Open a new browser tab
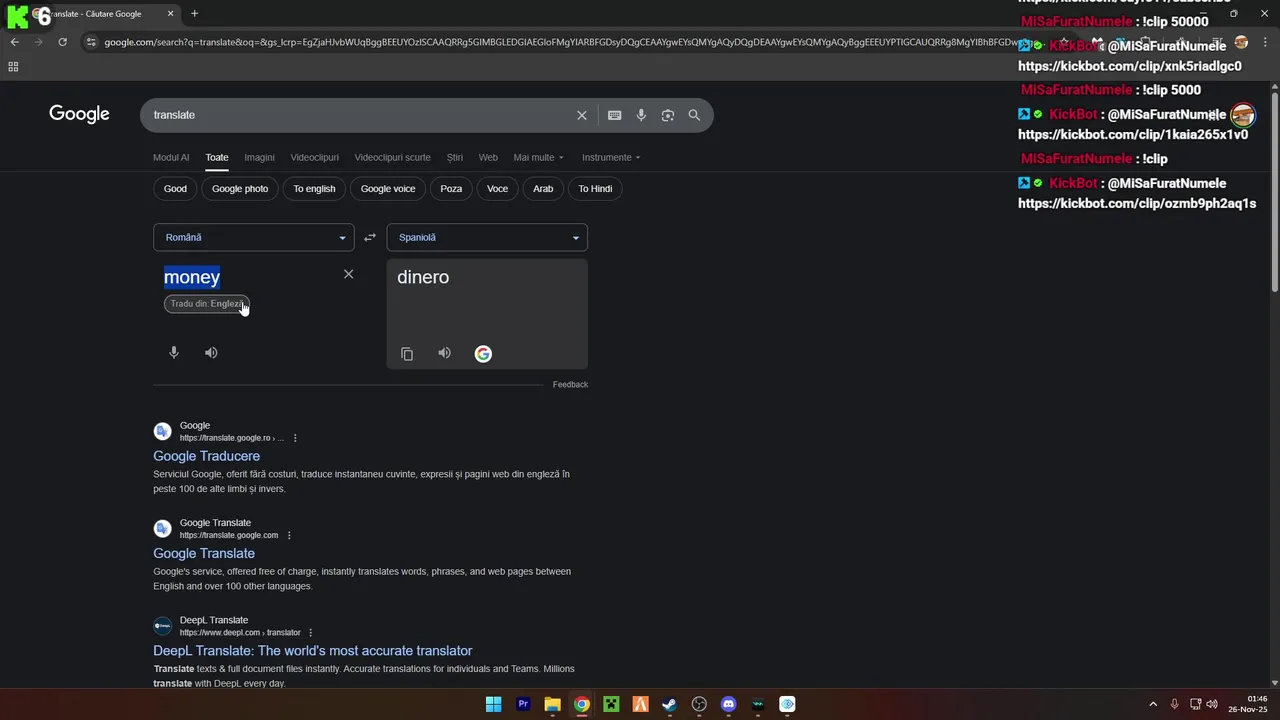 coord(194,14)
